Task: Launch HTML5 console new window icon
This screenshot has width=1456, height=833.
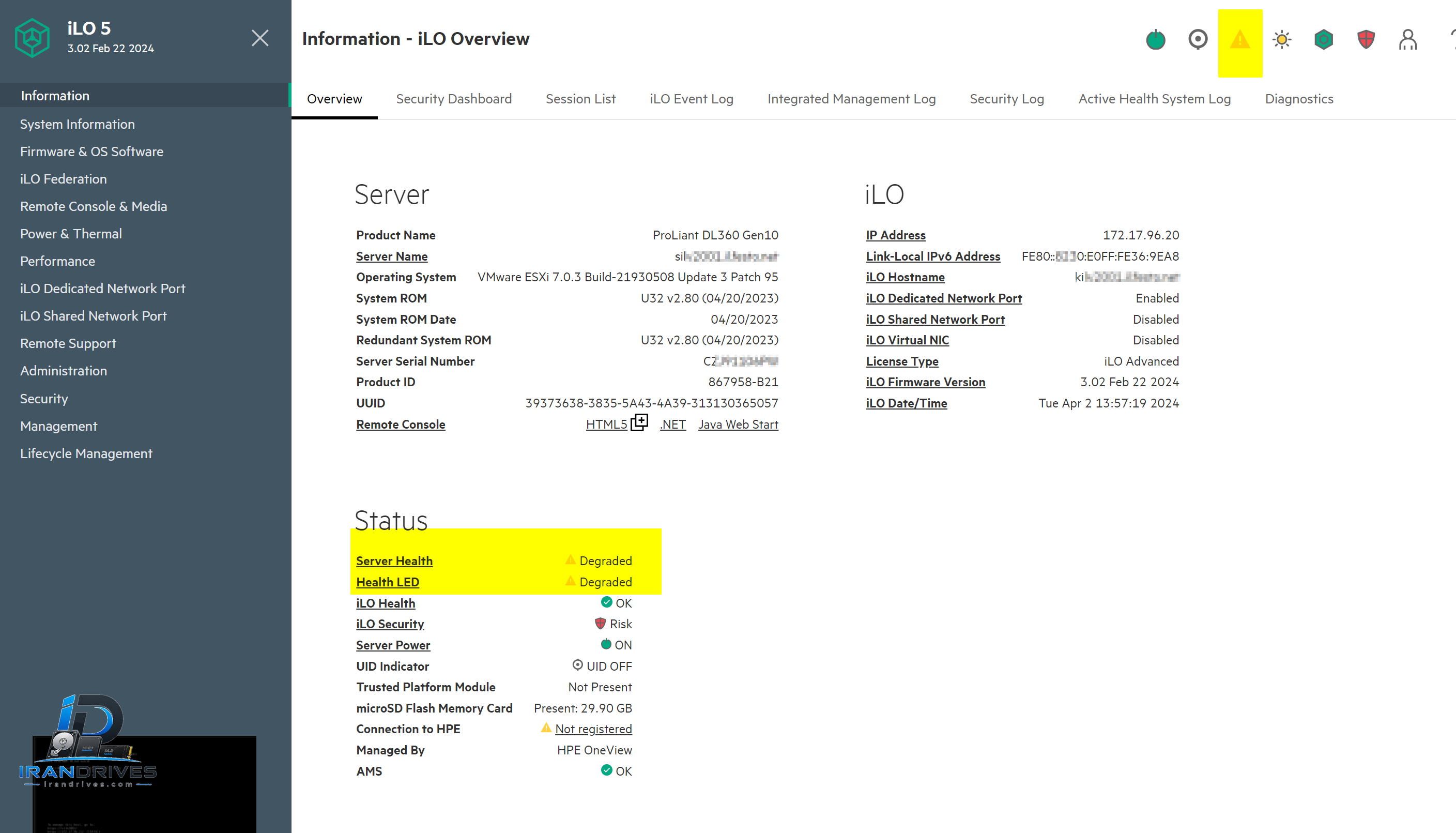Action: point(639,423)
